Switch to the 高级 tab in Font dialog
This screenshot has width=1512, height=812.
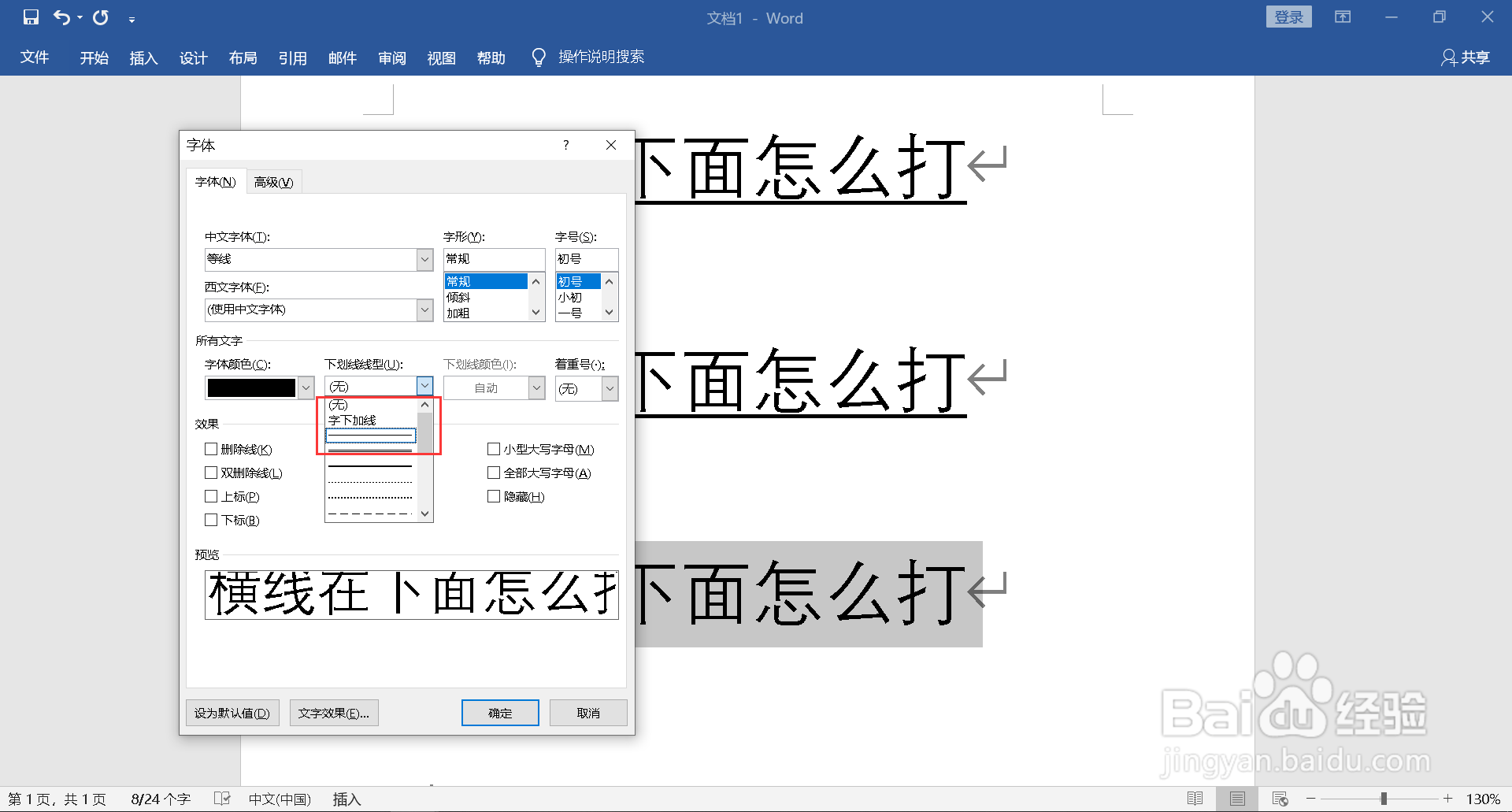pos(273,181)
